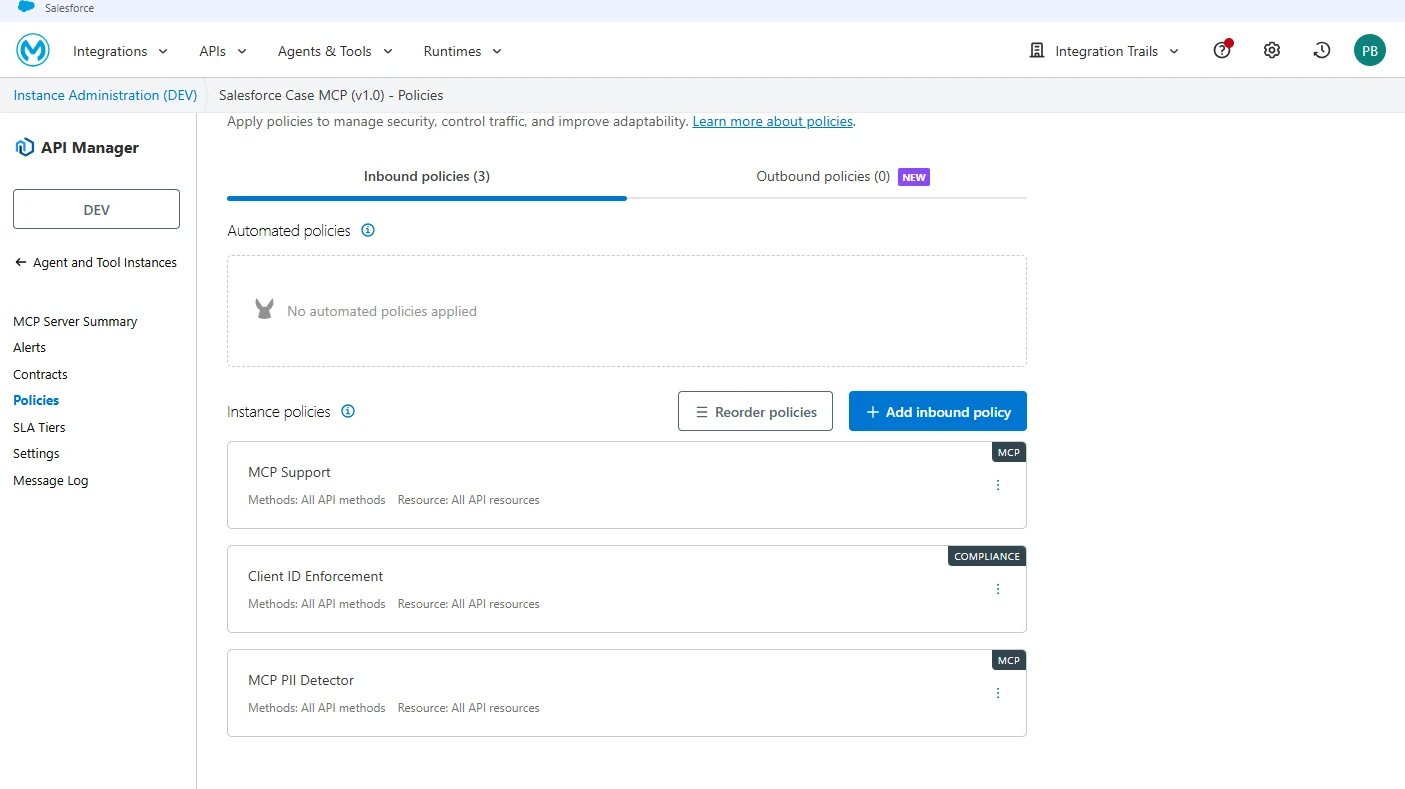Screen dimensions: 1405x789
Task: Open the Integration Trails organization dropdown
Action: (x=1117, y=51)
